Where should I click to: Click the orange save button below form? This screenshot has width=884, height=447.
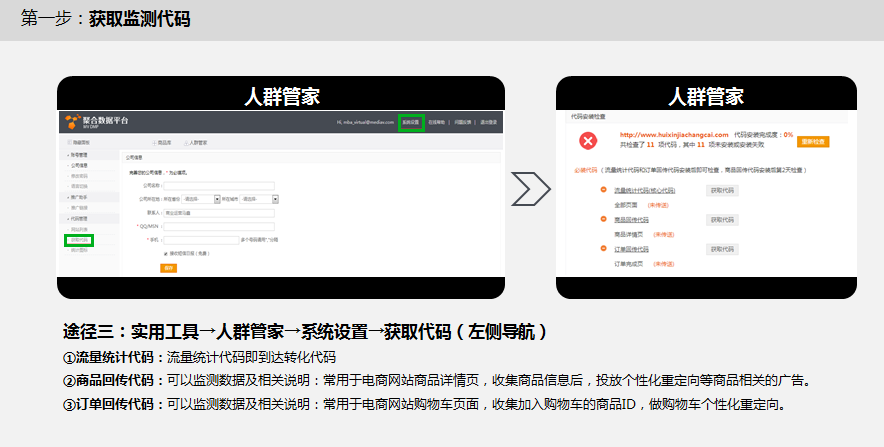click(x=168, y=268)
